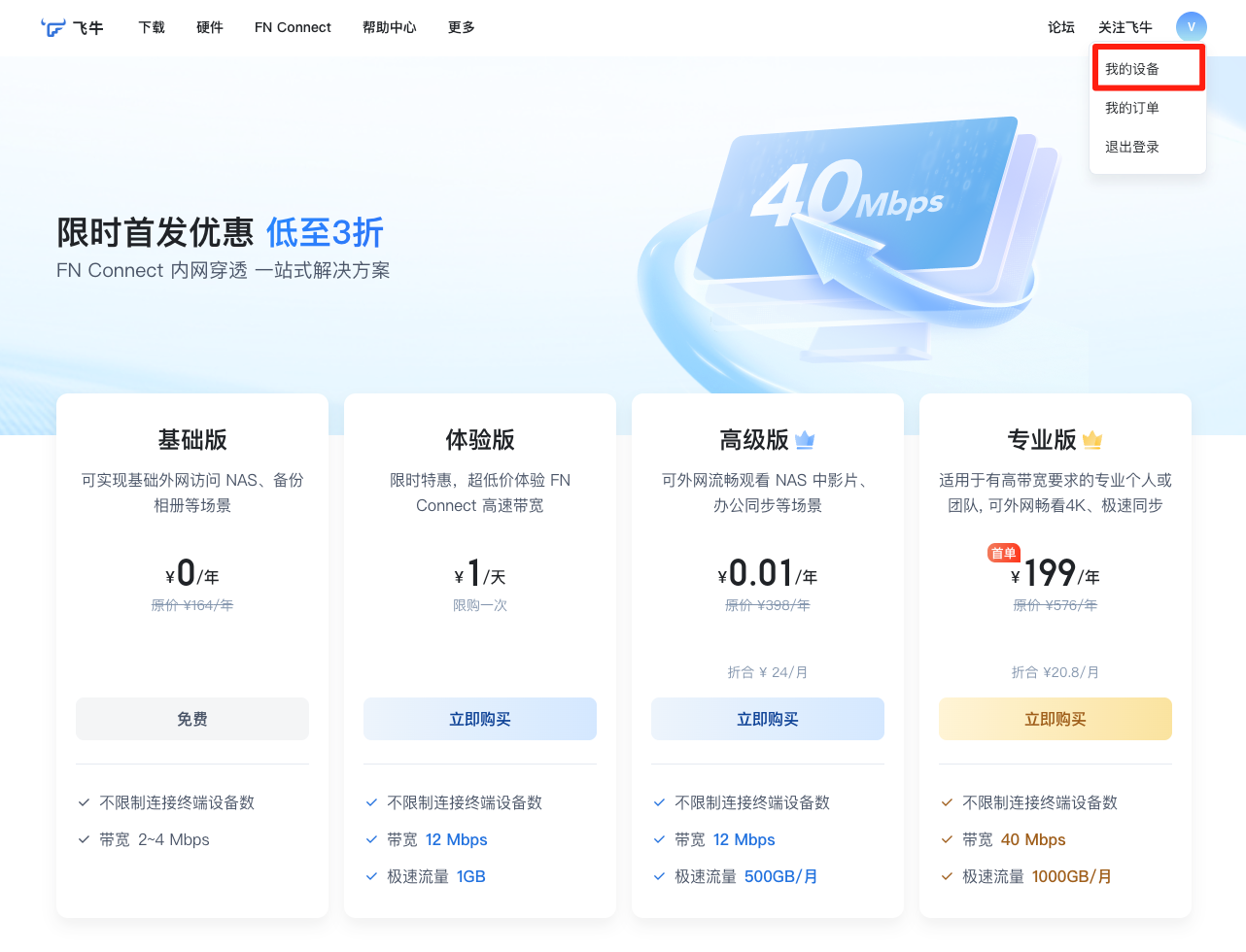1246x952 pixels.
Task: Open the 硬件 nav item
Action: 210,27
